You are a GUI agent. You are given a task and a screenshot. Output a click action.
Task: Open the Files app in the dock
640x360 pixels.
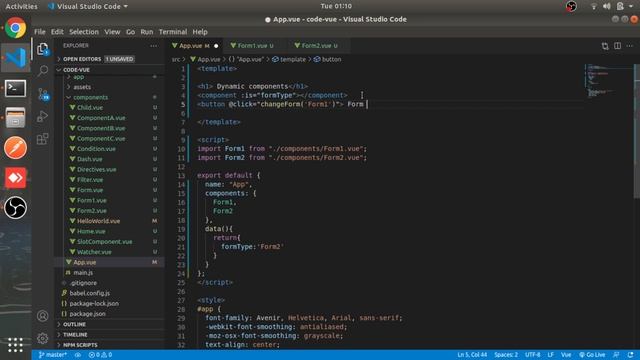[16, 118]
